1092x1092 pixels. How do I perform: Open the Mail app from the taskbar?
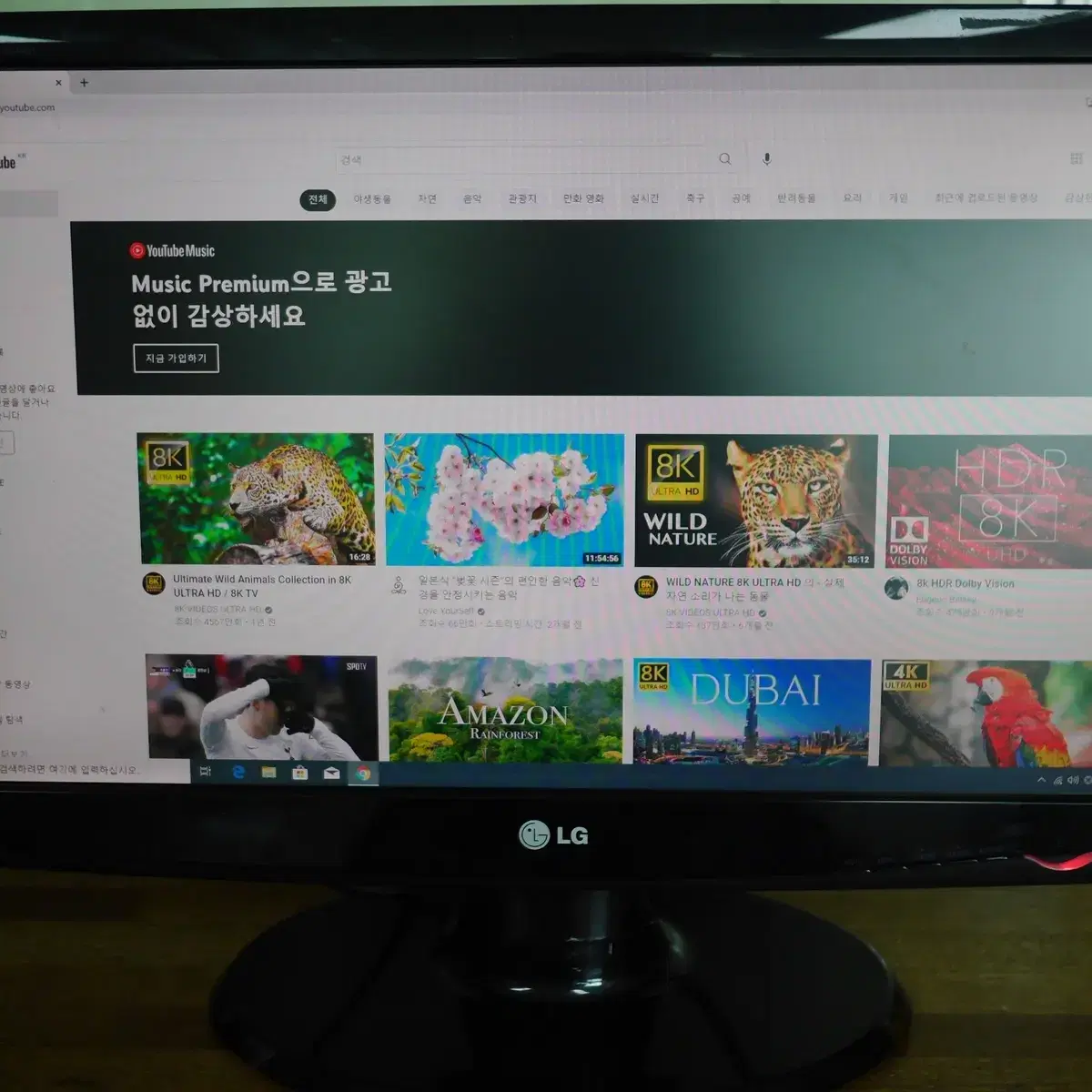coord(331,773)
